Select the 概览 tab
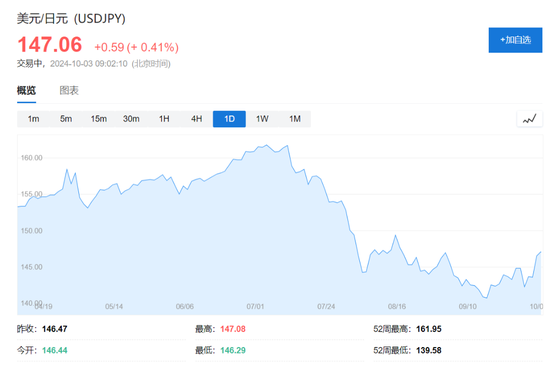The height and width of the screenshot is (368, 550). click(x=26, y=91)
